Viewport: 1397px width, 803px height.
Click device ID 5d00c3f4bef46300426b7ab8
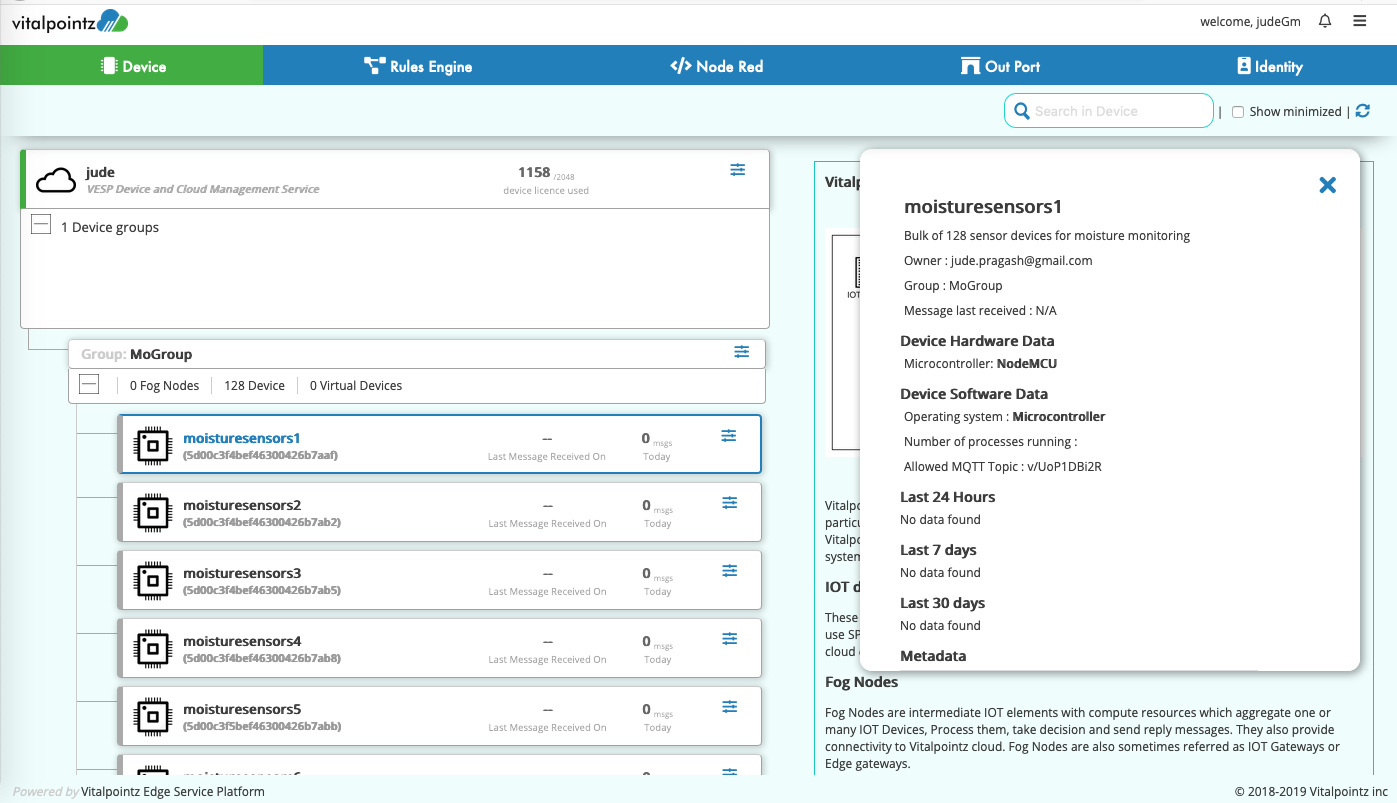point(262,658)
